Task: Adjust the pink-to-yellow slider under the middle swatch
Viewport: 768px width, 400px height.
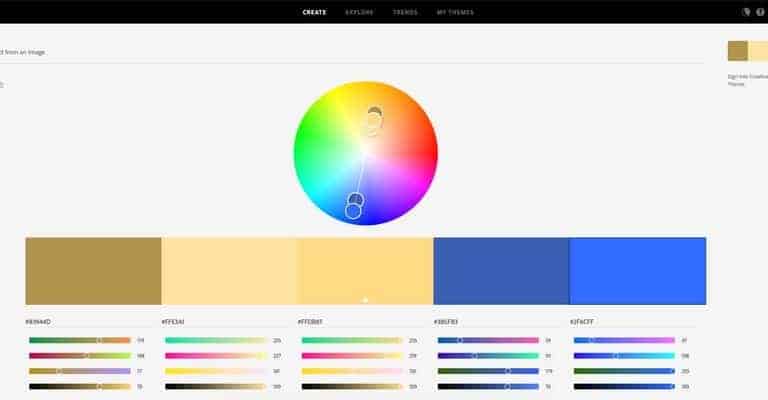Action: [x=352, y=356]
